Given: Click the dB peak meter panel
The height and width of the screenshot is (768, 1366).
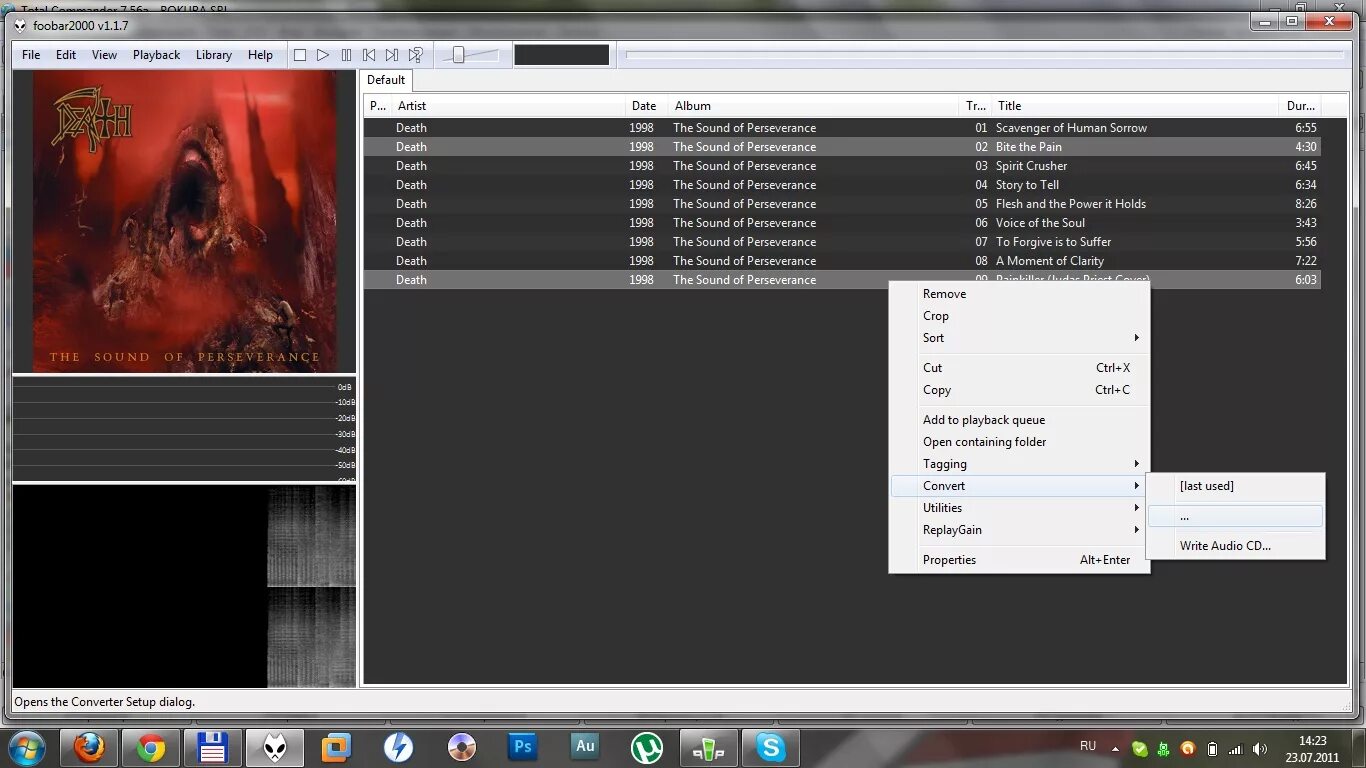Looking at the screenshot, I should click(x=184, y=429).
